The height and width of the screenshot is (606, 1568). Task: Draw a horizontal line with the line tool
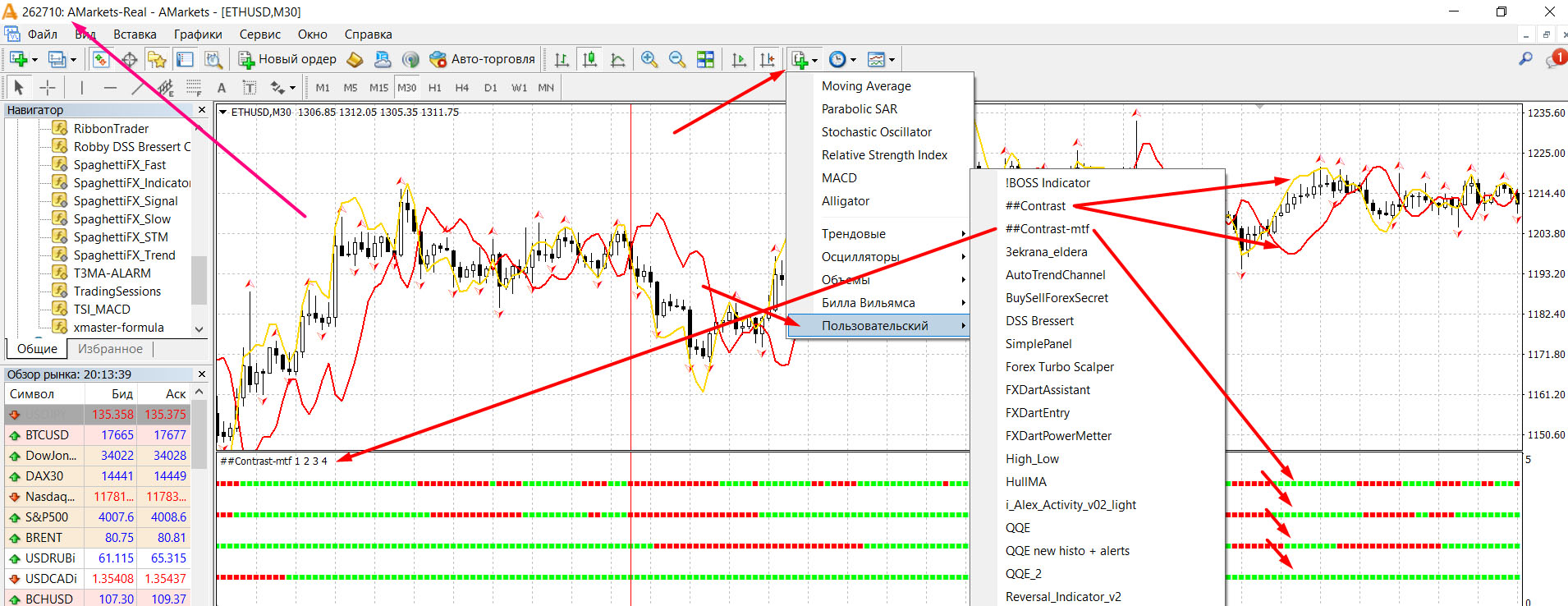click(x=110, y=87)
